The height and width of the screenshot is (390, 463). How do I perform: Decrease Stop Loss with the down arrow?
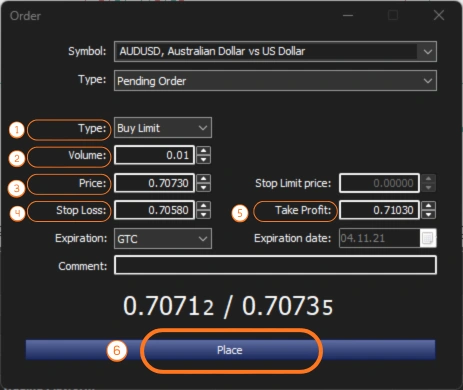click(203, 215)
